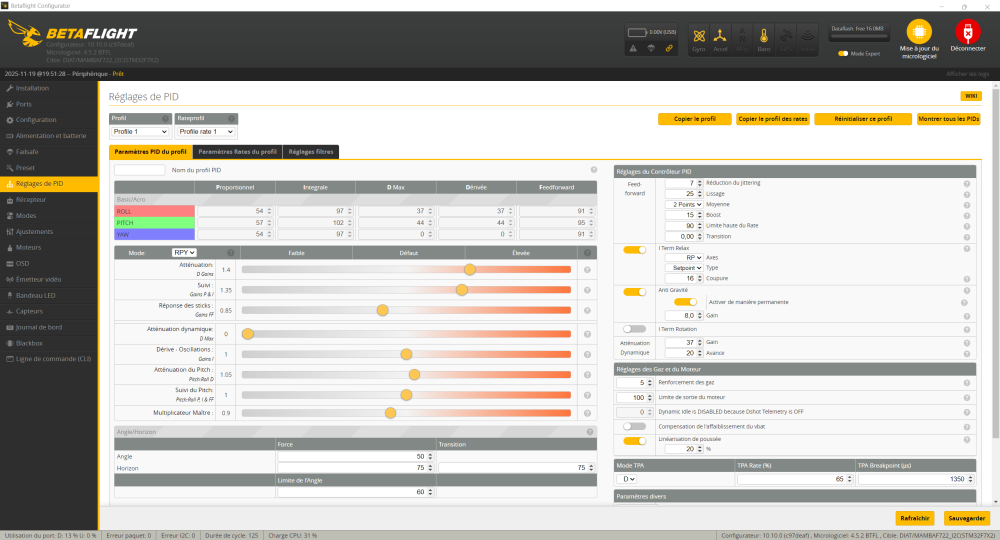Click the Sauvegarder button
The image size is (1000, 540).
coord(966,518)
